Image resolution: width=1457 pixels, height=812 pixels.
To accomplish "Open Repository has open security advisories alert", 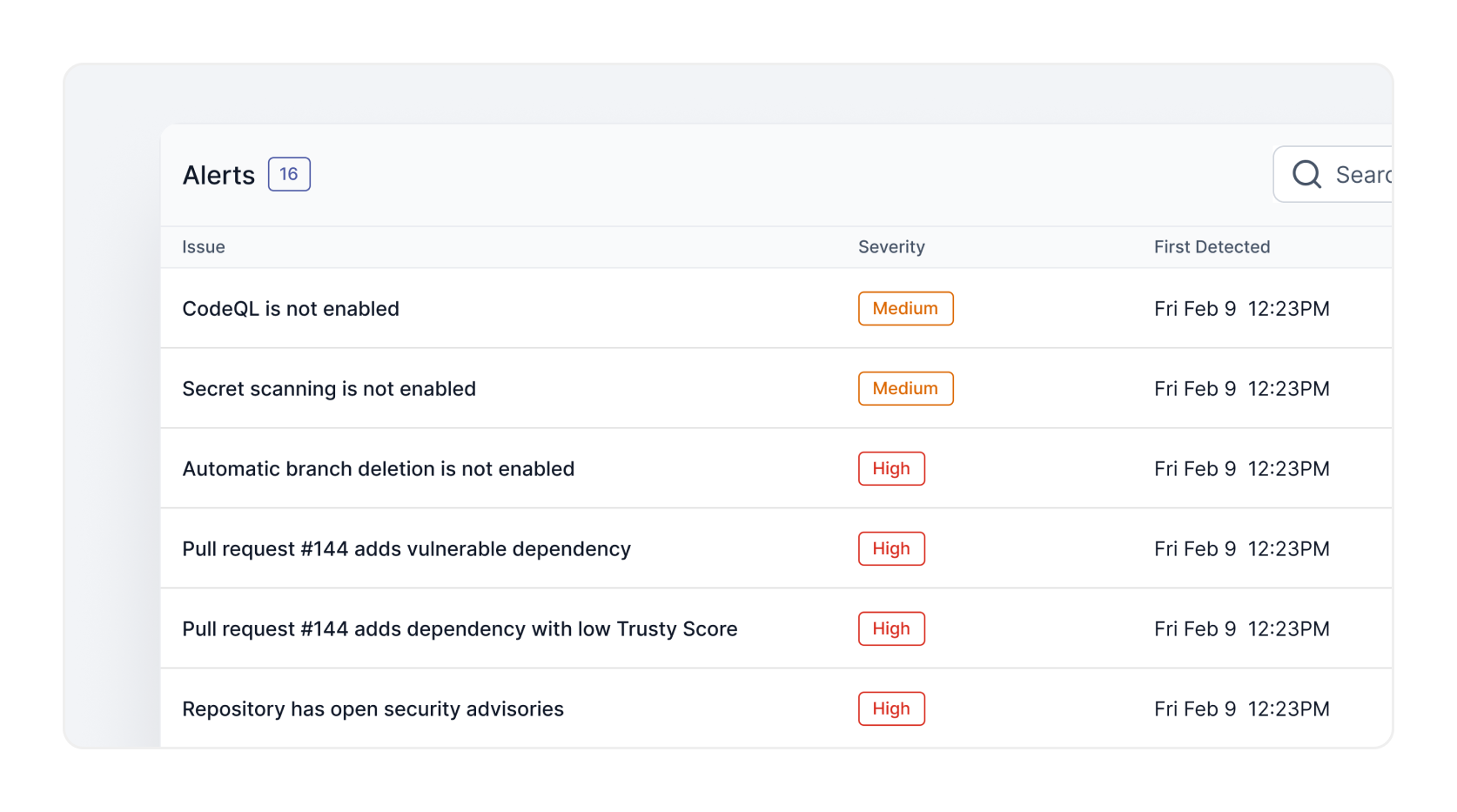I will [373, 709].
